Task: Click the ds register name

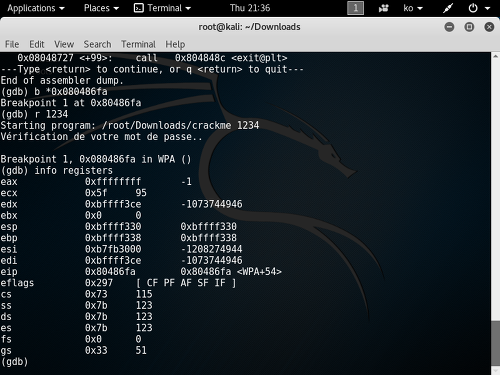Action: tap(6, 317)
